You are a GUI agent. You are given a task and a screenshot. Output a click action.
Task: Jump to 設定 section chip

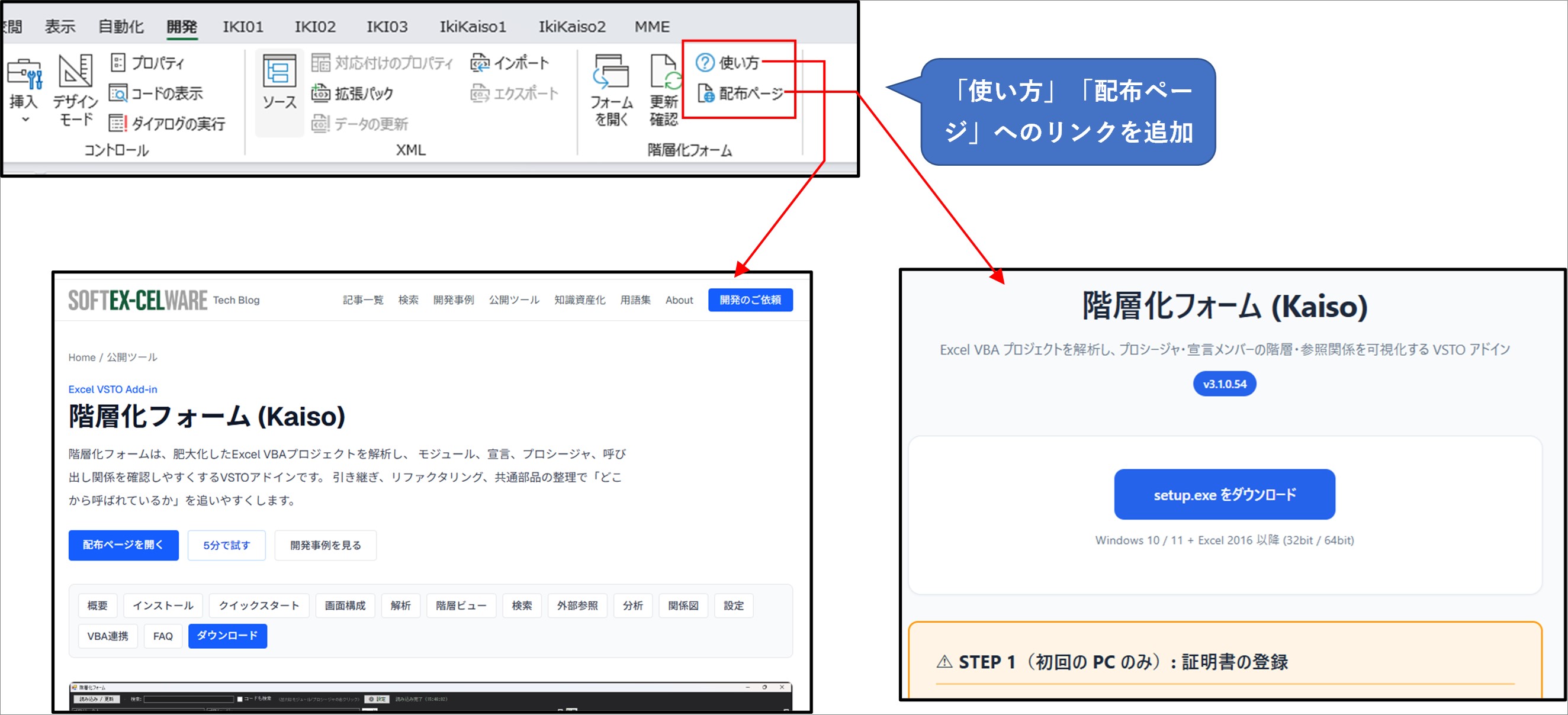tap(734, 606)
